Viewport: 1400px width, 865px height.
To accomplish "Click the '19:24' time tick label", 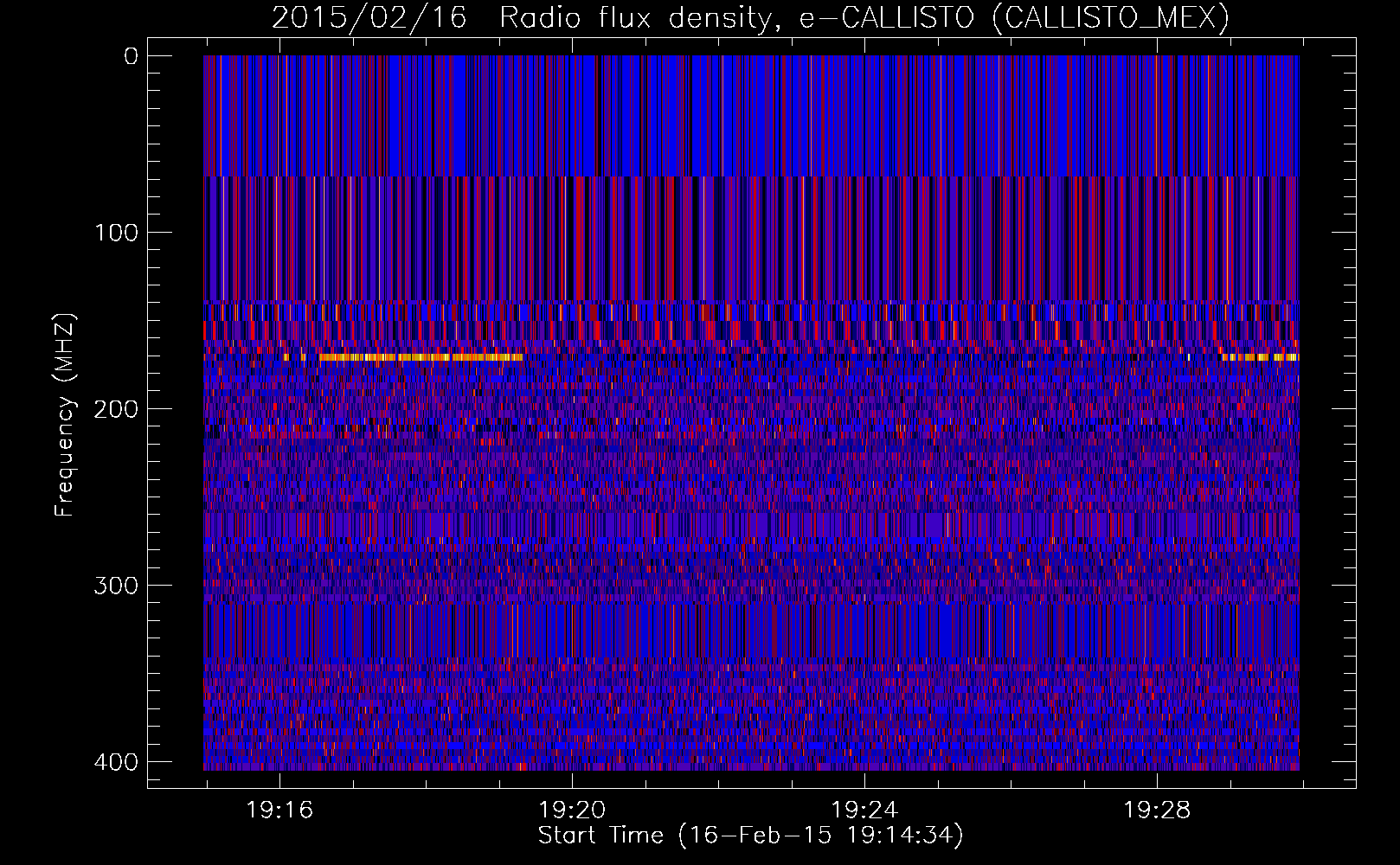I will pyautogui.click(x=864, y=811).
